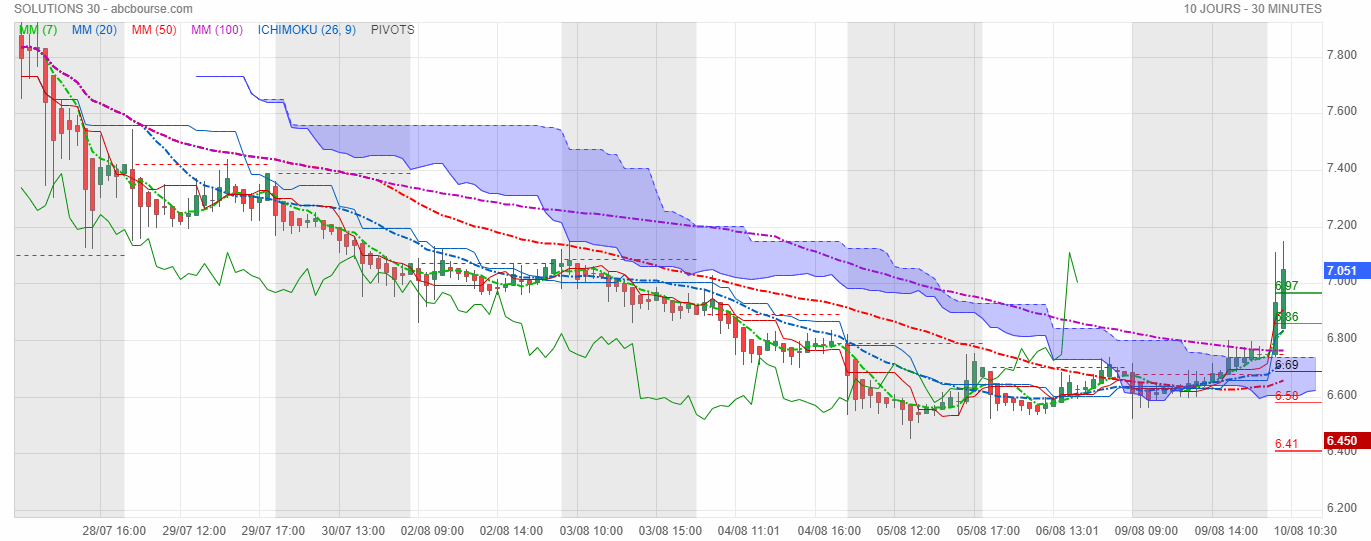
Task: Select the MM (50) legend label
Action: coord(154,30)
